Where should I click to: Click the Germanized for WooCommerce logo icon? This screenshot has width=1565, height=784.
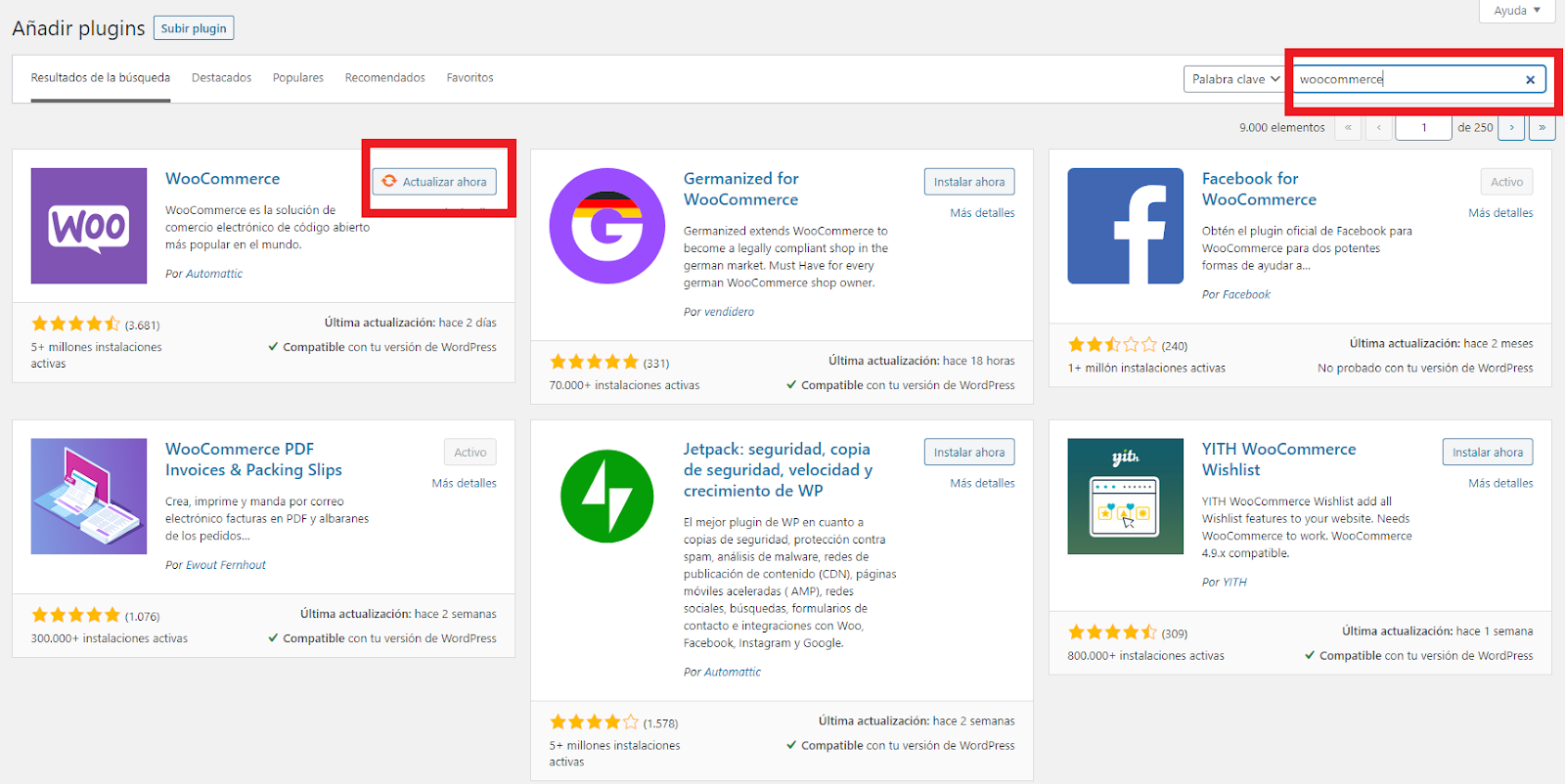tap(607, 226)
